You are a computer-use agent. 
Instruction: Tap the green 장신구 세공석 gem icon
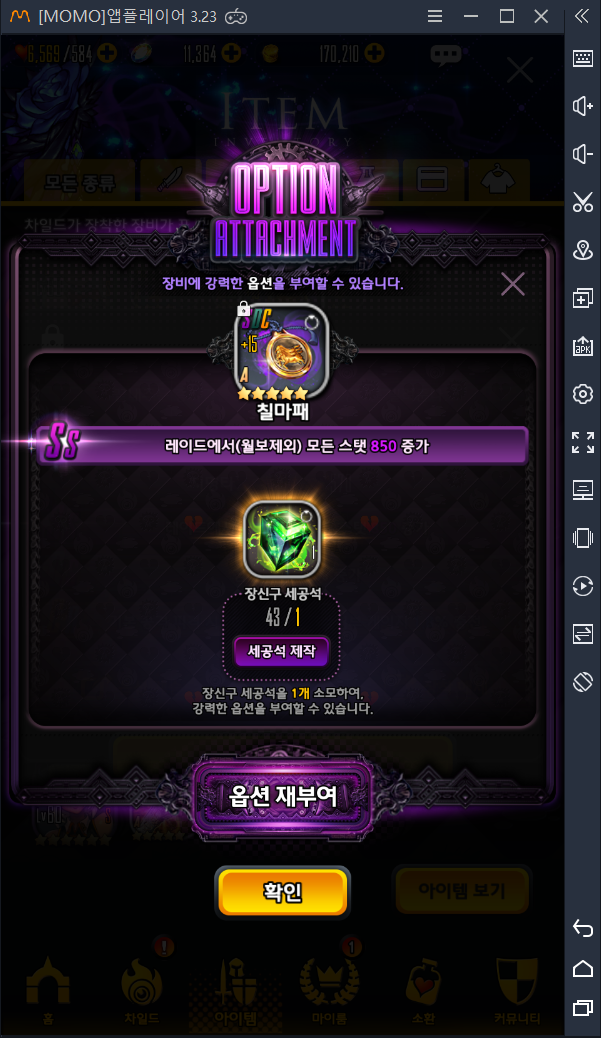[282, 540]
